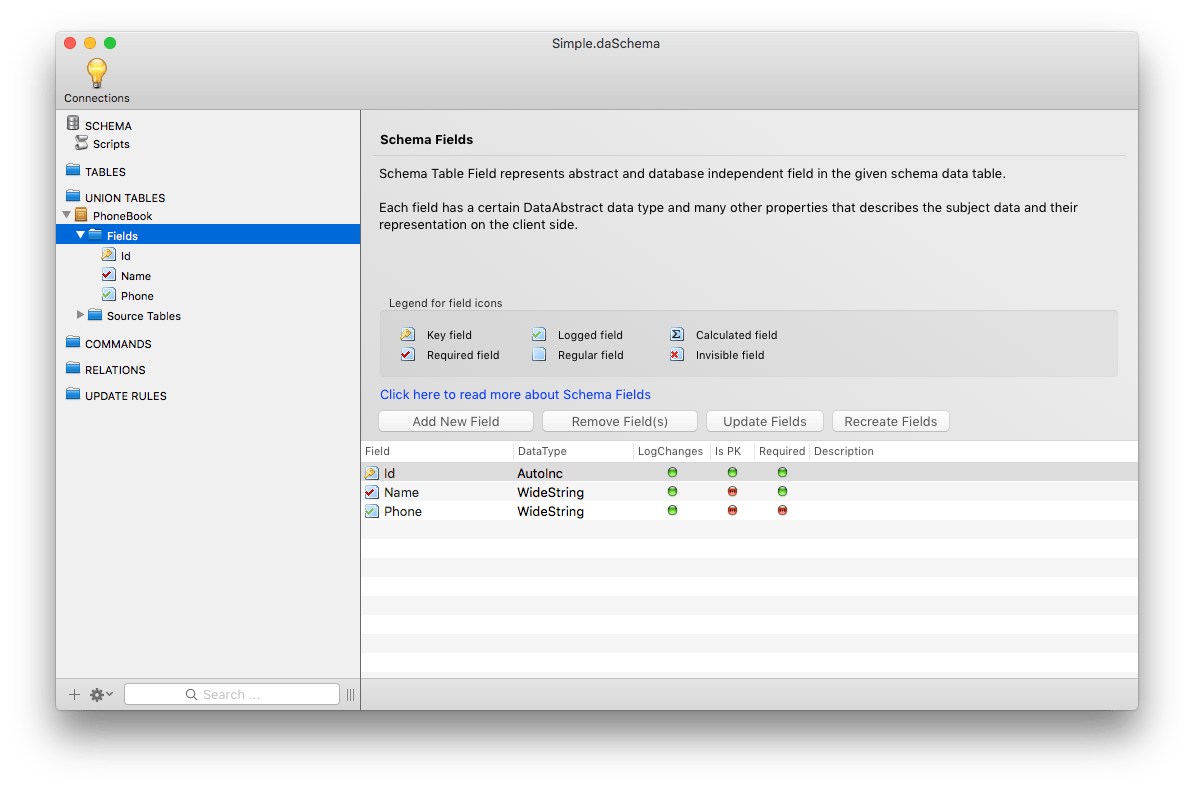
Task: Toggle Is PK indicator for Phone field
Action: pyautogui.click(x=733, y=510)
